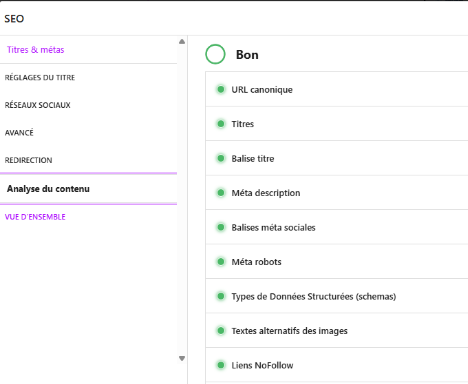Click green dot for Balises méta sociales
This screenshot has width=468, height=384.
221,227
